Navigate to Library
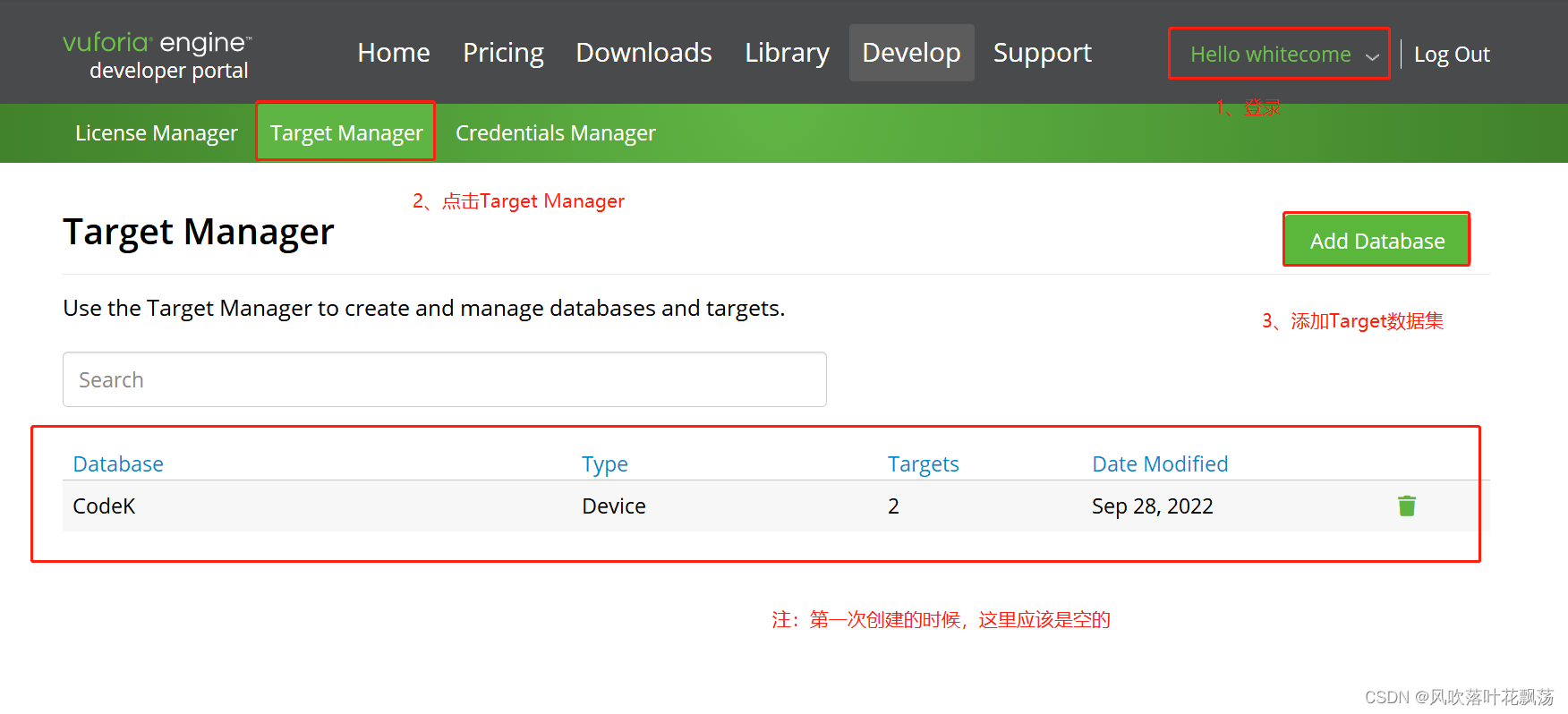 [x=787, y=53]
